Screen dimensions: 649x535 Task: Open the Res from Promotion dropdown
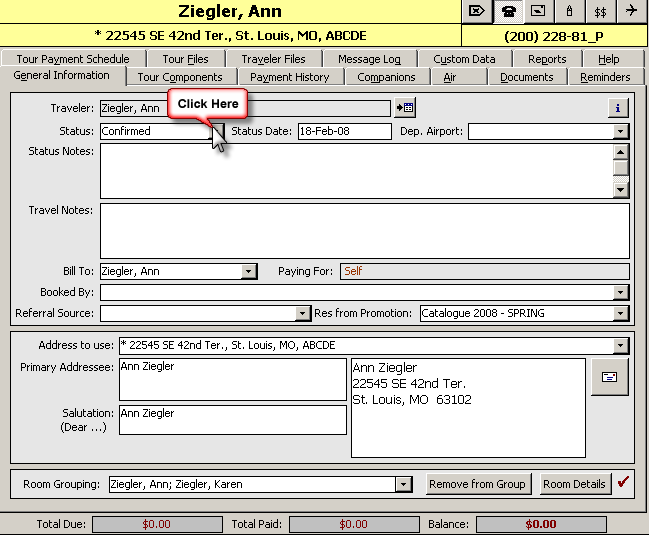click(621, 314)
